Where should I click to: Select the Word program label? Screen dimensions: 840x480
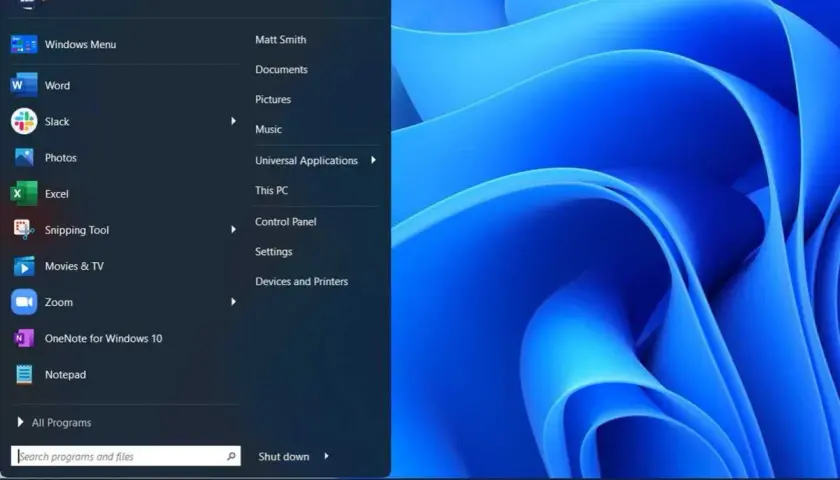coord(57,86)
